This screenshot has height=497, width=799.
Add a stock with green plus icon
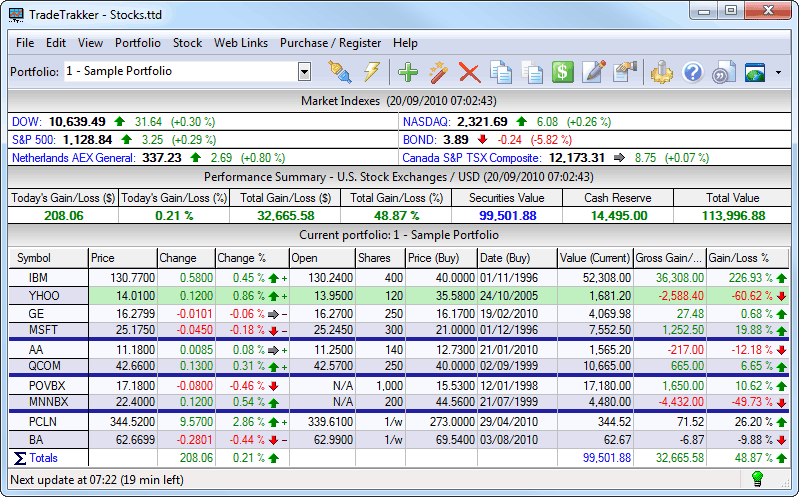[408, 72]
